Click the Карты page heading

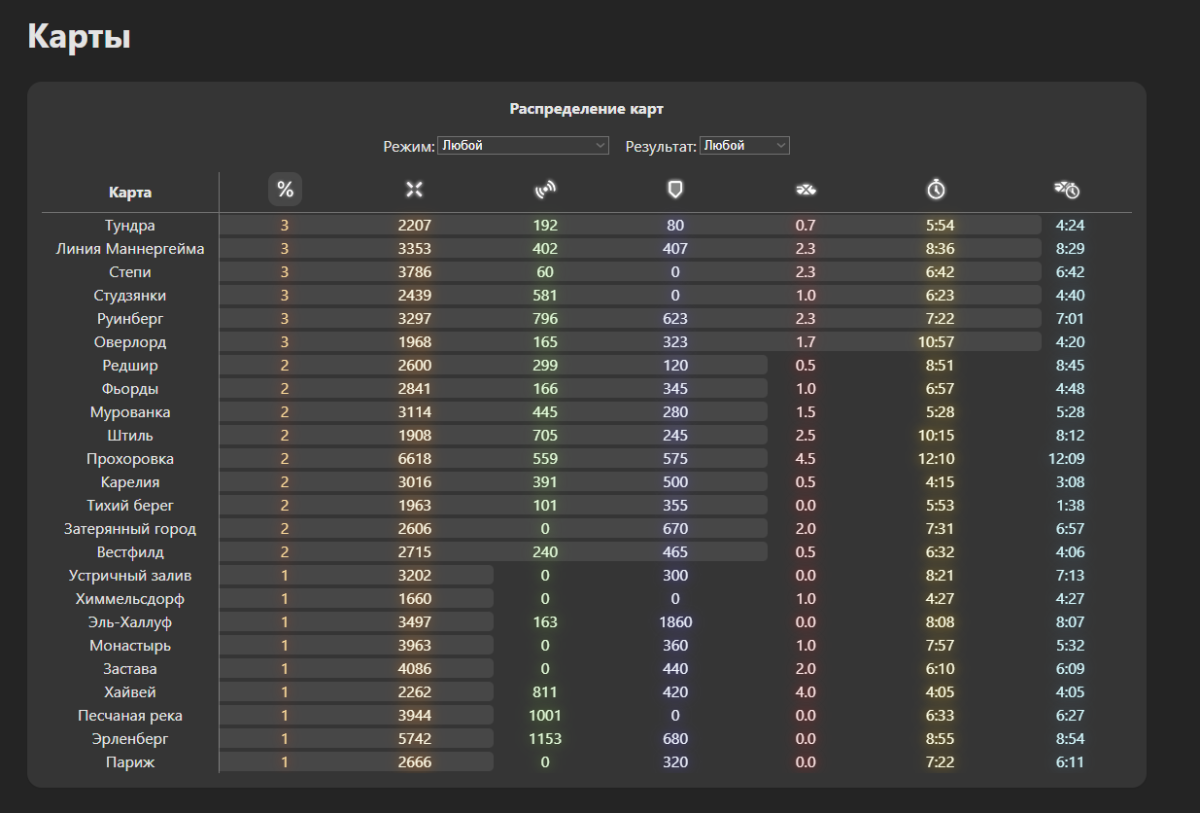pyautogui.click(x=79, y=37)
